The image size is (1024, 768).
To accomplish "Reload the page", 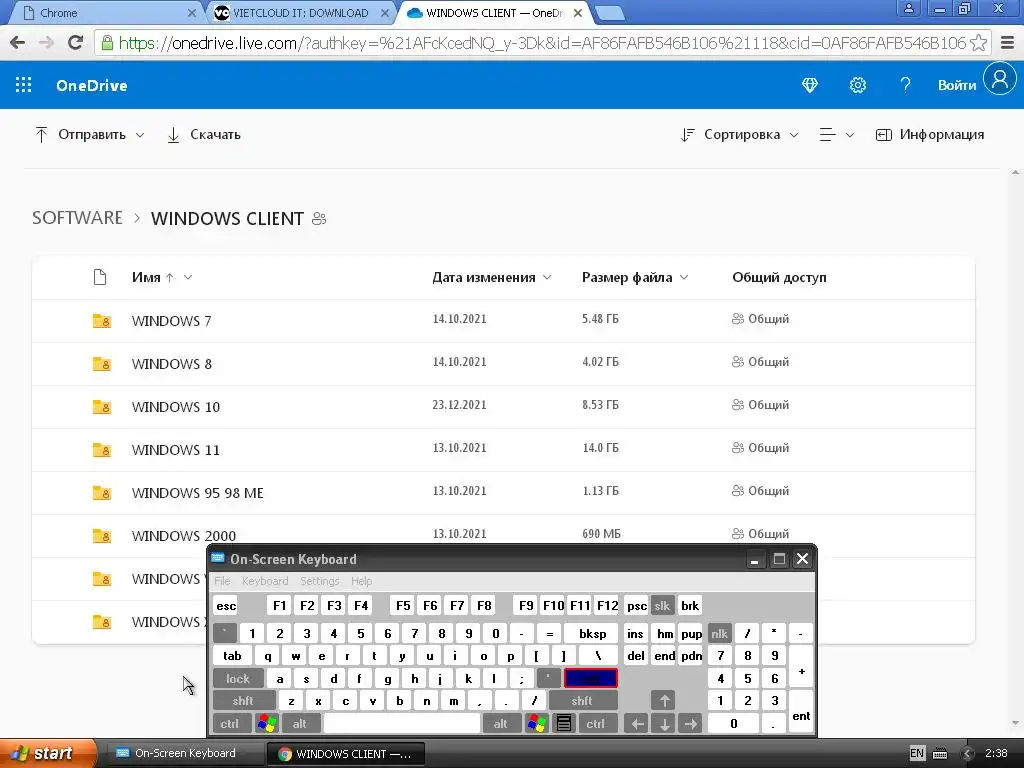I will [x=76, y=43].
